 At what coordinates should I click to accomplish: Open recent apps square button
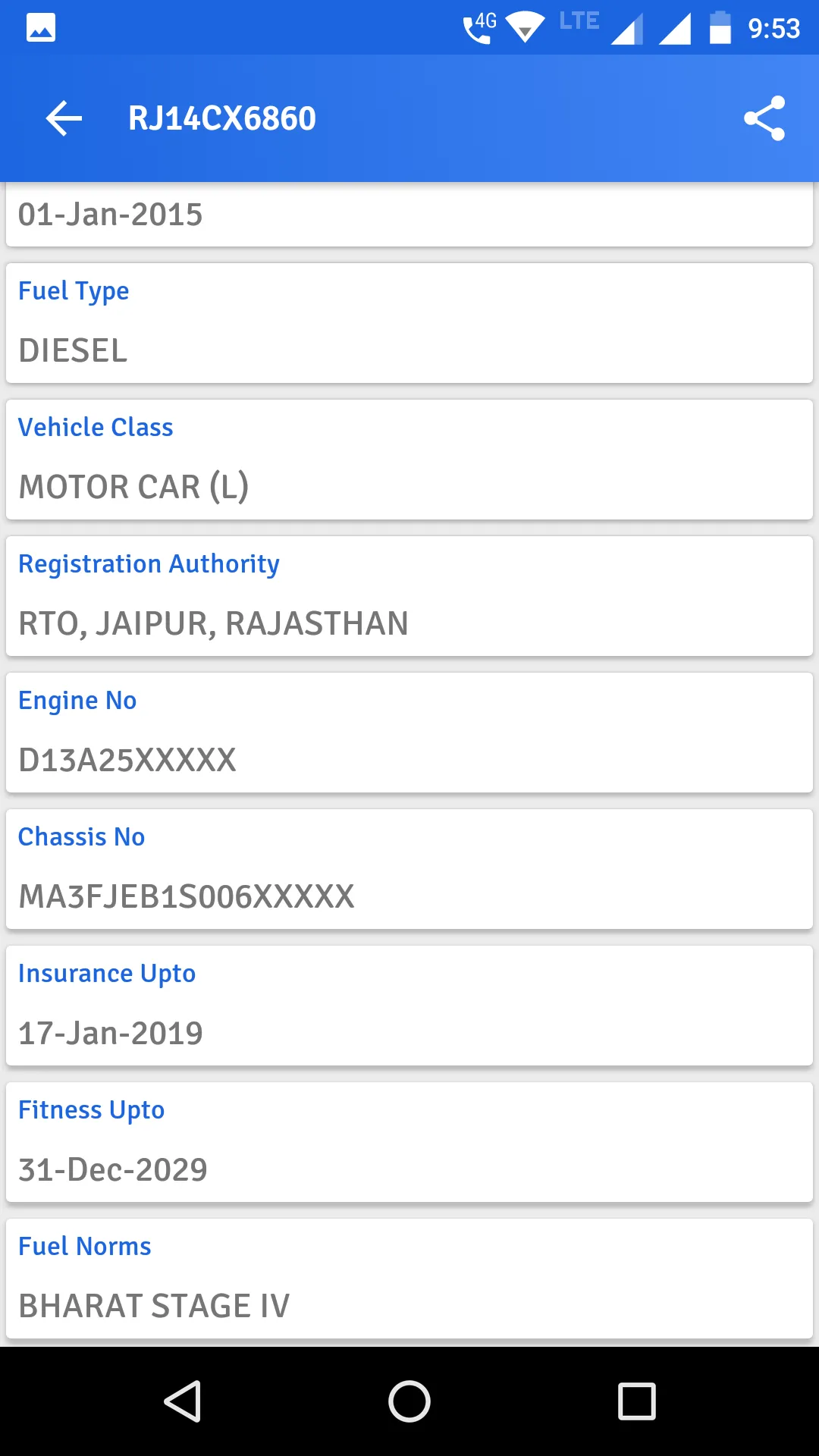[x=636, y=1401]
